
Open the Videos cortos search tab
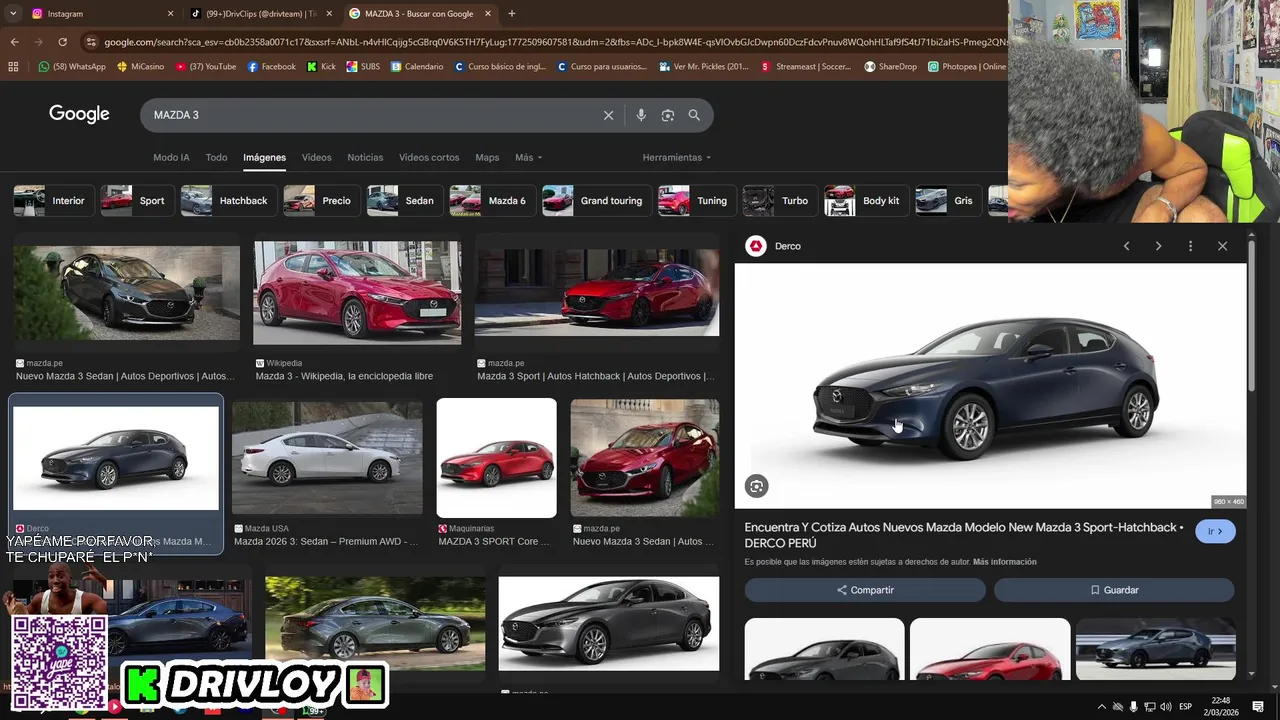pos(429,157)
